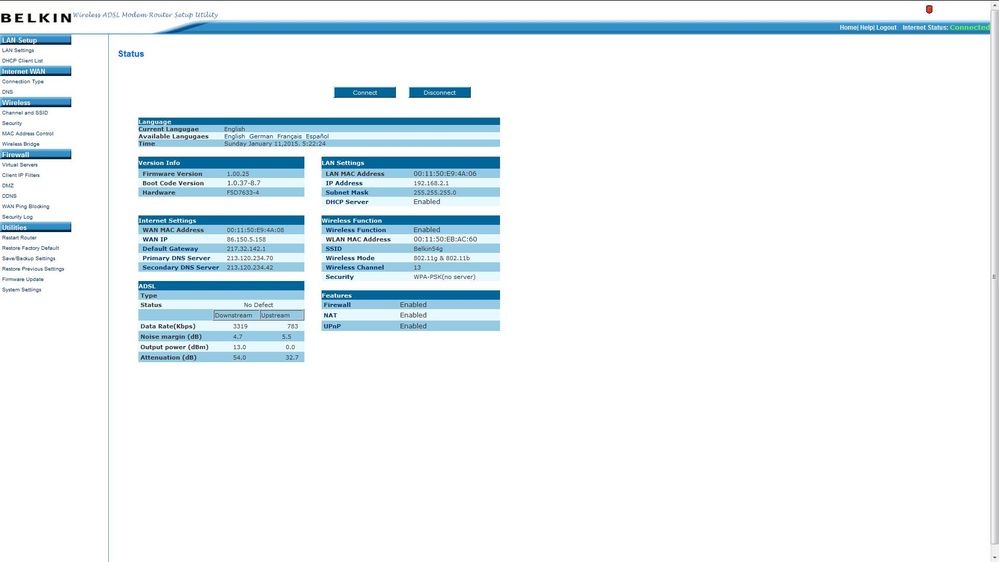This screenshot has height=562, width=999.
Task: Click the Belkin logo
Action: [x=36, y=18]
